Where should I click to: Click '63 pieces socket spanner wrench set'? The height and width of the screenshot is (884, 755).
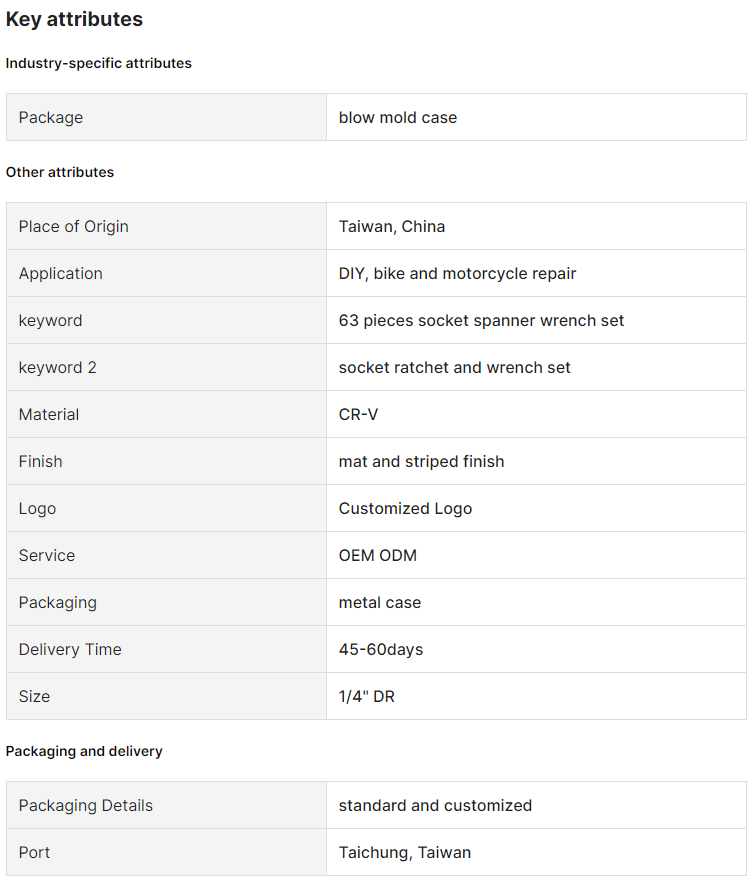tap(481, 320)
